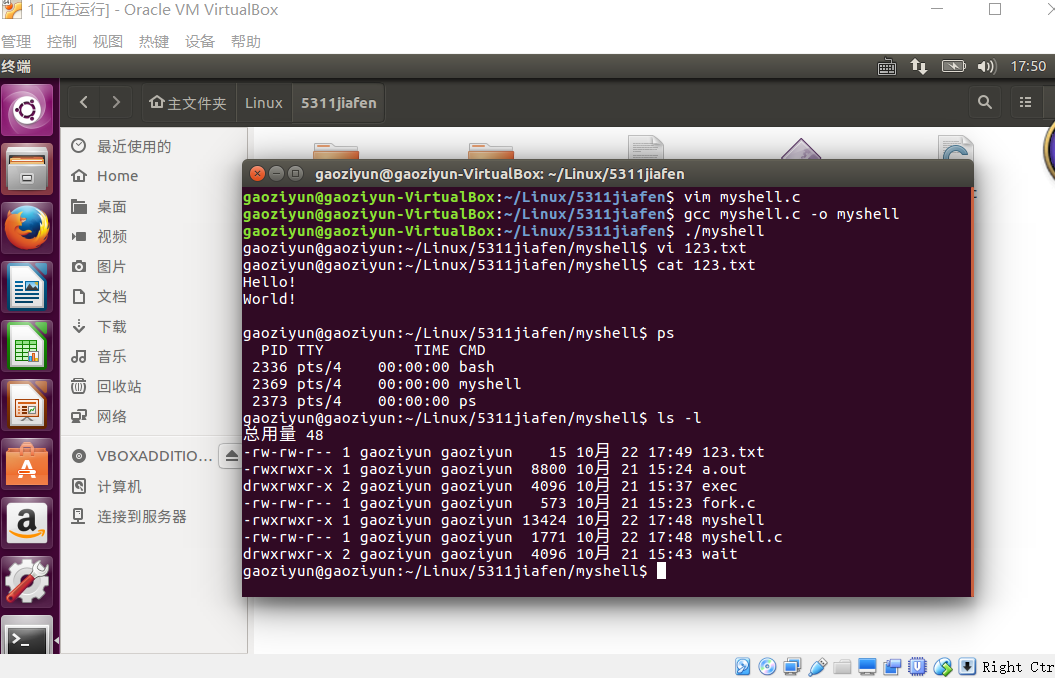Screen dimensions: 1055x678
Task: Go back in file manager
Action: 84,102
